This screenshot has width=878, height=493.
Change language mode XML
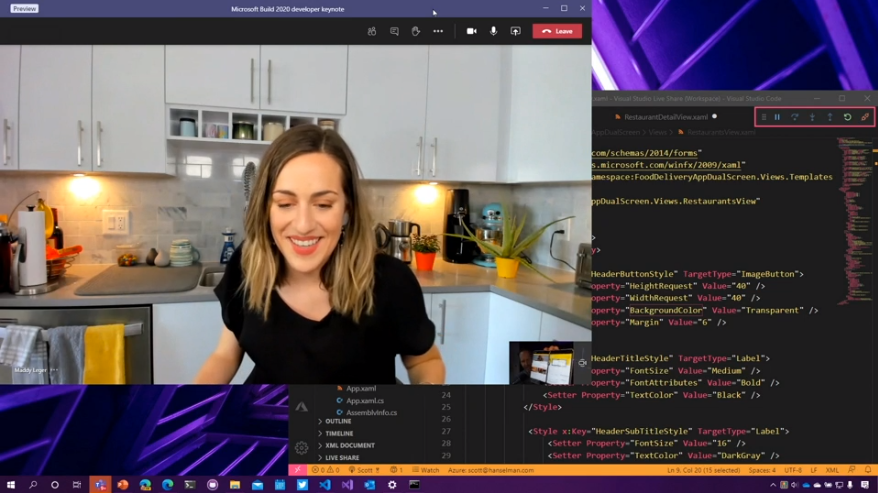point(832,470)
